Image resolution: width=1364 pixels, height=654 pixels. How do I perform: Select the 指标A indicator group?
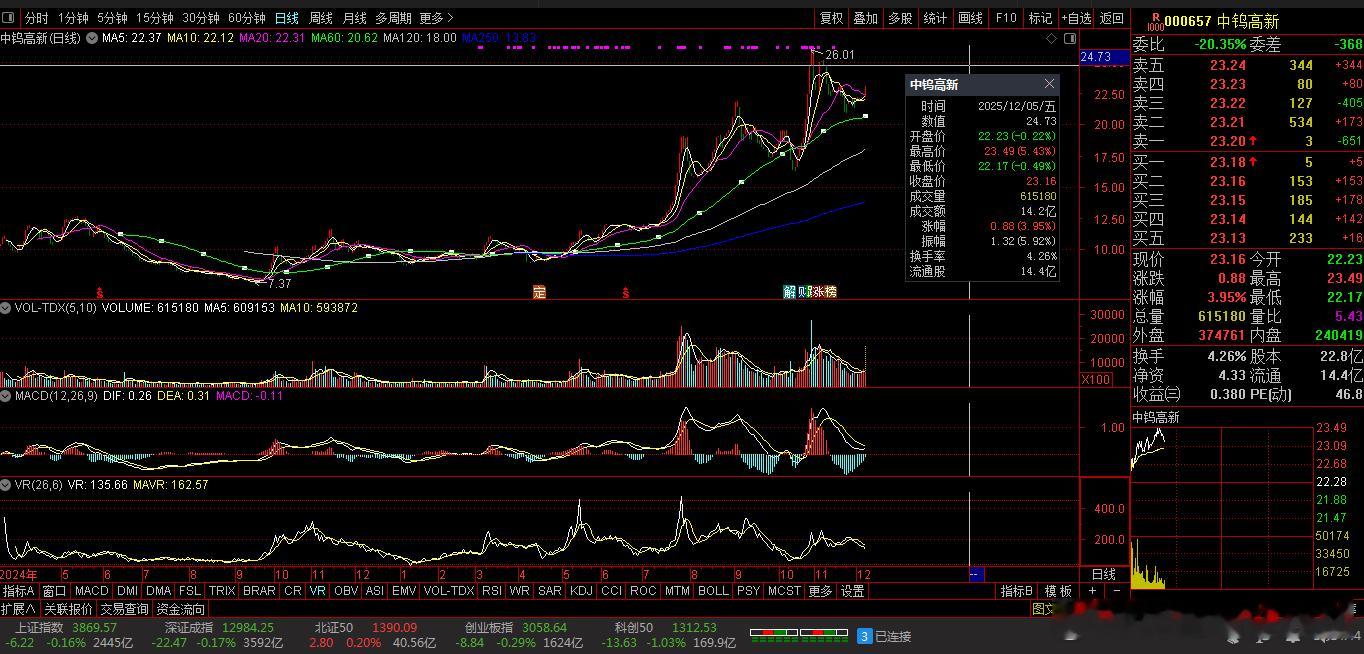click(19, 591)
